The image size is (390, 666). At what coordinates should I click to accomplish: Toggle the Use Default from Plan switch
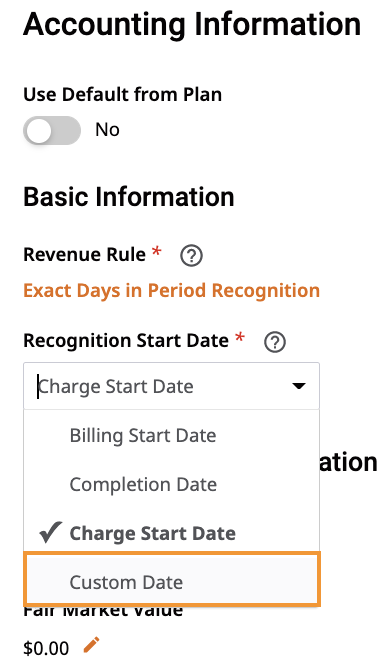[52, 130]
